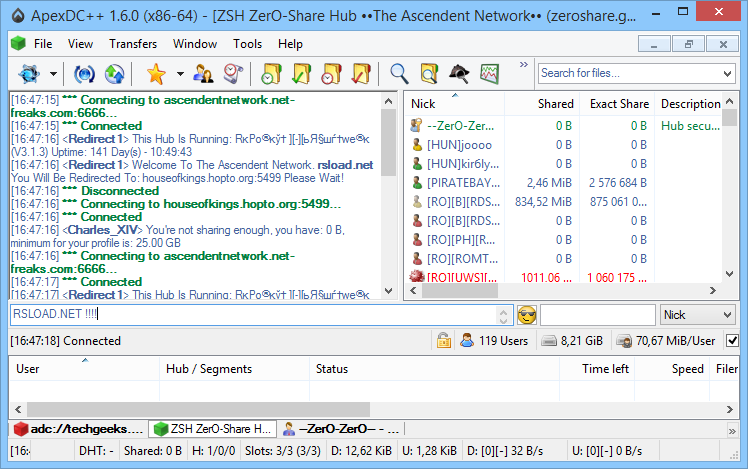Open Download Queue folder icon
Viewport: 748px width, 469px height.
pos(272,74)
